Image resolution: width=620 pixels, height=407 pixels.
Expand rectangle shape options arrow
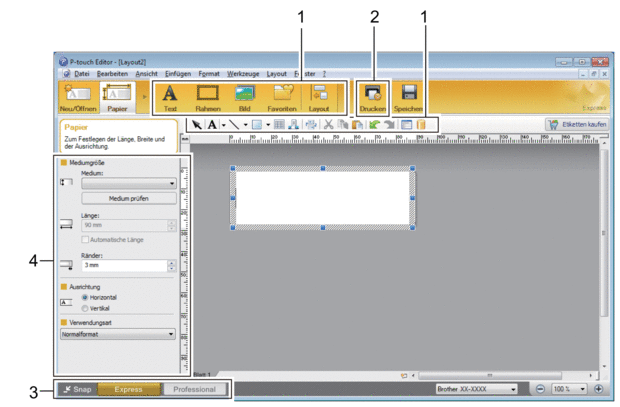(x=268, y=125)
